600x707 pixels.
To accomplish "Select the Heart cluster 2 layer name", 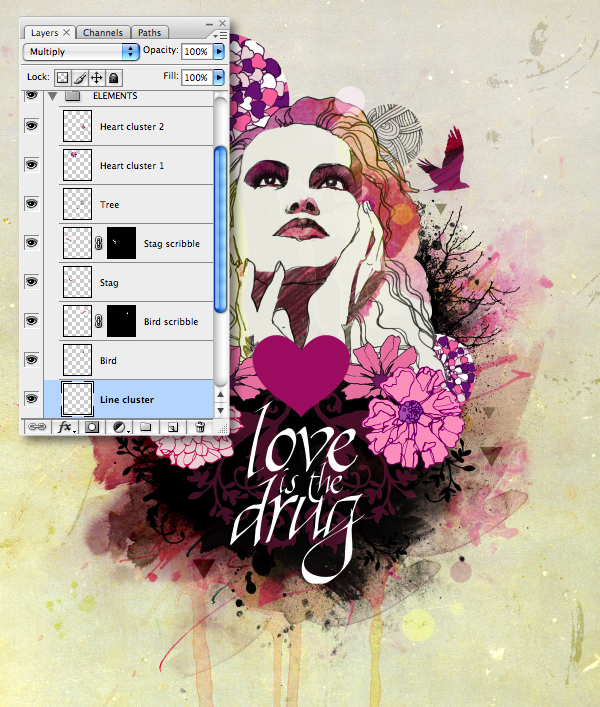I will [x=132, y=127].
